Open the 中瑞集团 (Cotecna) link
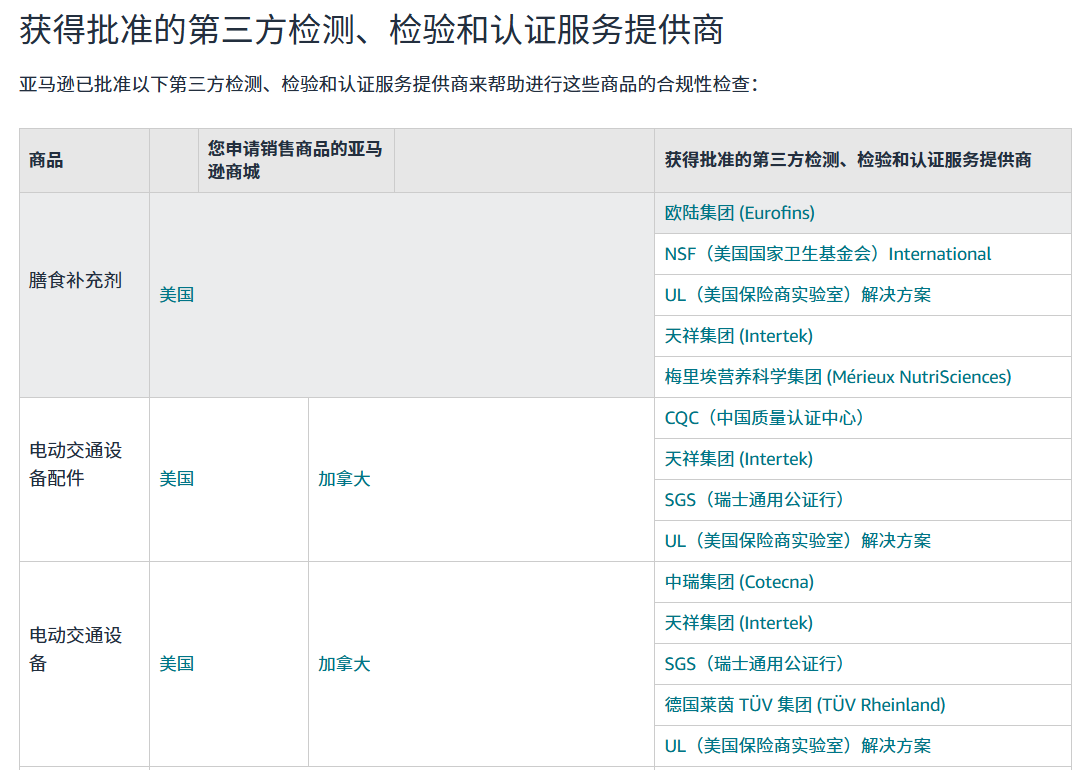 click(739, 582)
